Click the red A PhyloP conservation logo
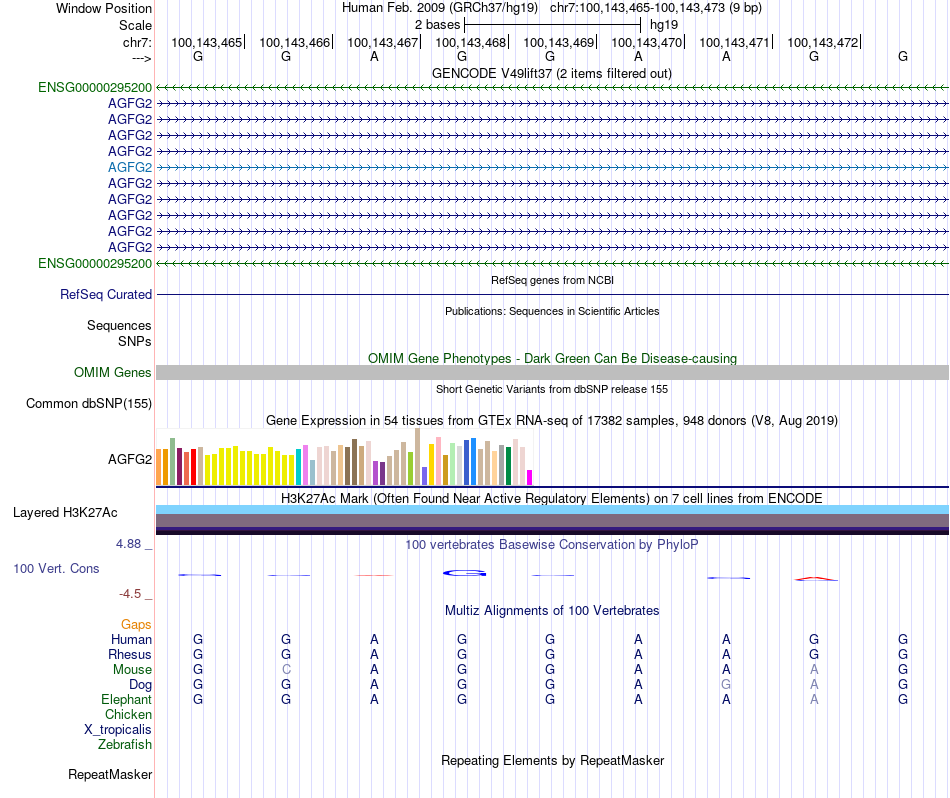950x798 pixels. coord(815,579)
